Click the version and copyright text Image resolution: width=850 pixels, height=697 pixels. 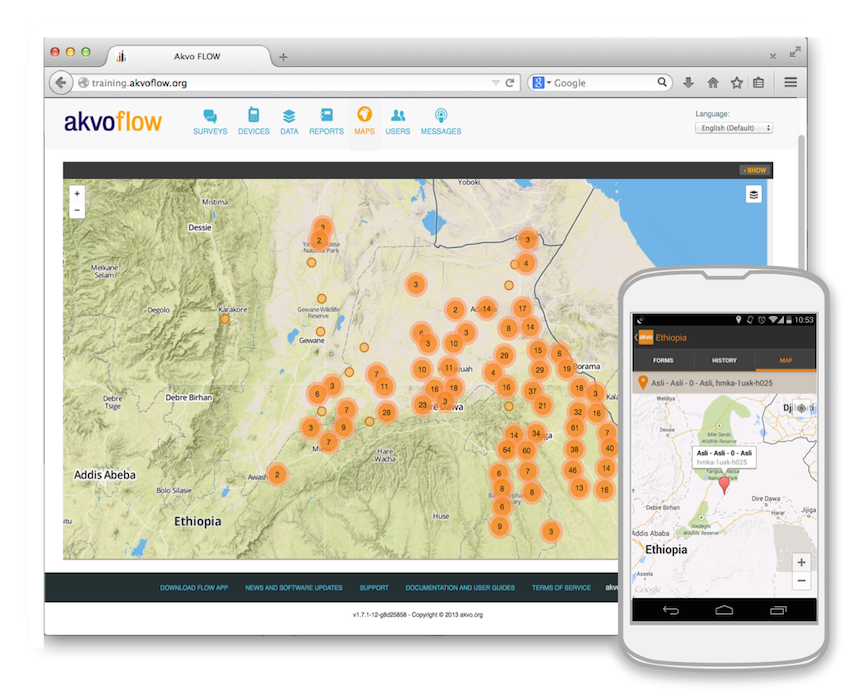[x=418, y=615]
